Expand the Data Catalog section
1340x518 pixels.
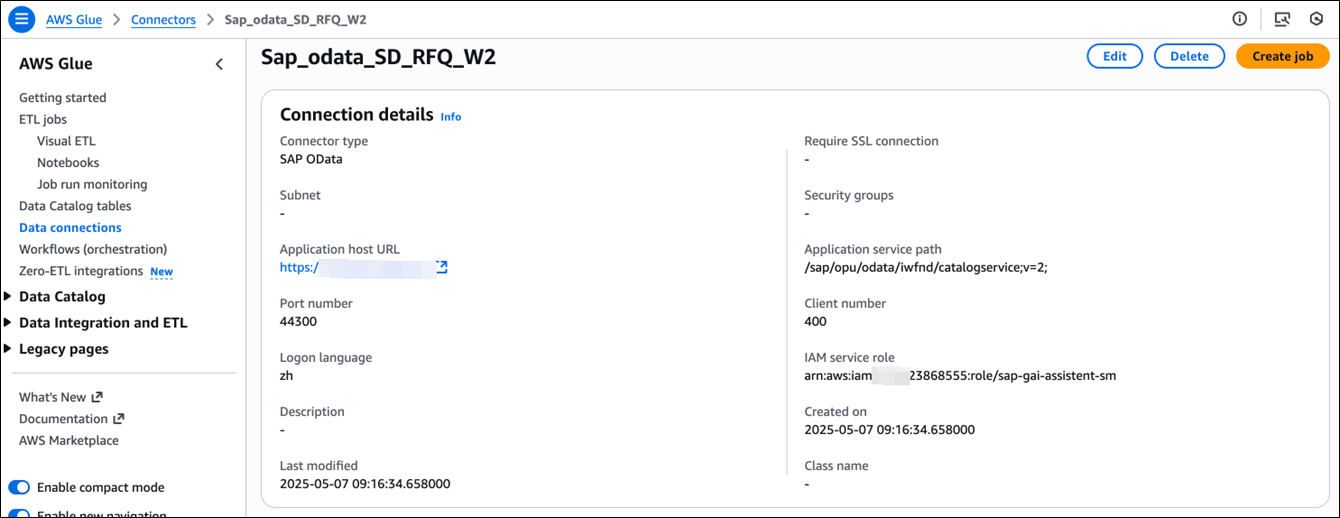pyautogui.click(x=9, y=296)
